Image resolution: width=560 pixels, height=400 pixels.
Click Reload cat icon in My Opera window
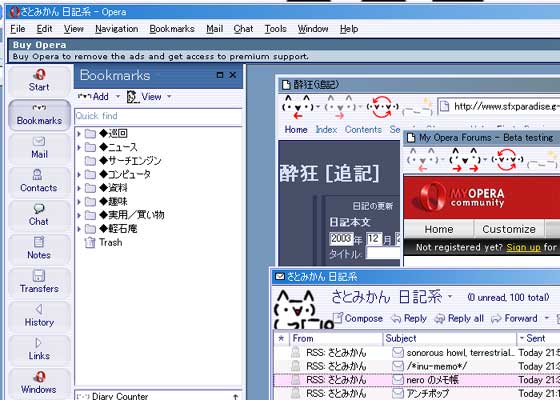click(x=507, y=160)
